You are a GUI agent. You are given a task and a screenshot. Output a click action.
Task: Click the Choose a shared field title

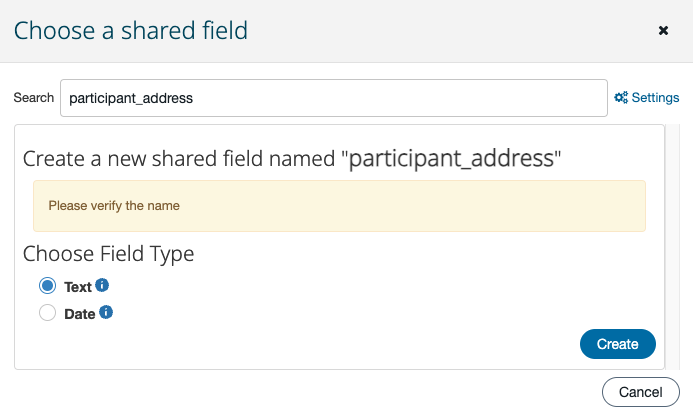(x=131, y=30)
